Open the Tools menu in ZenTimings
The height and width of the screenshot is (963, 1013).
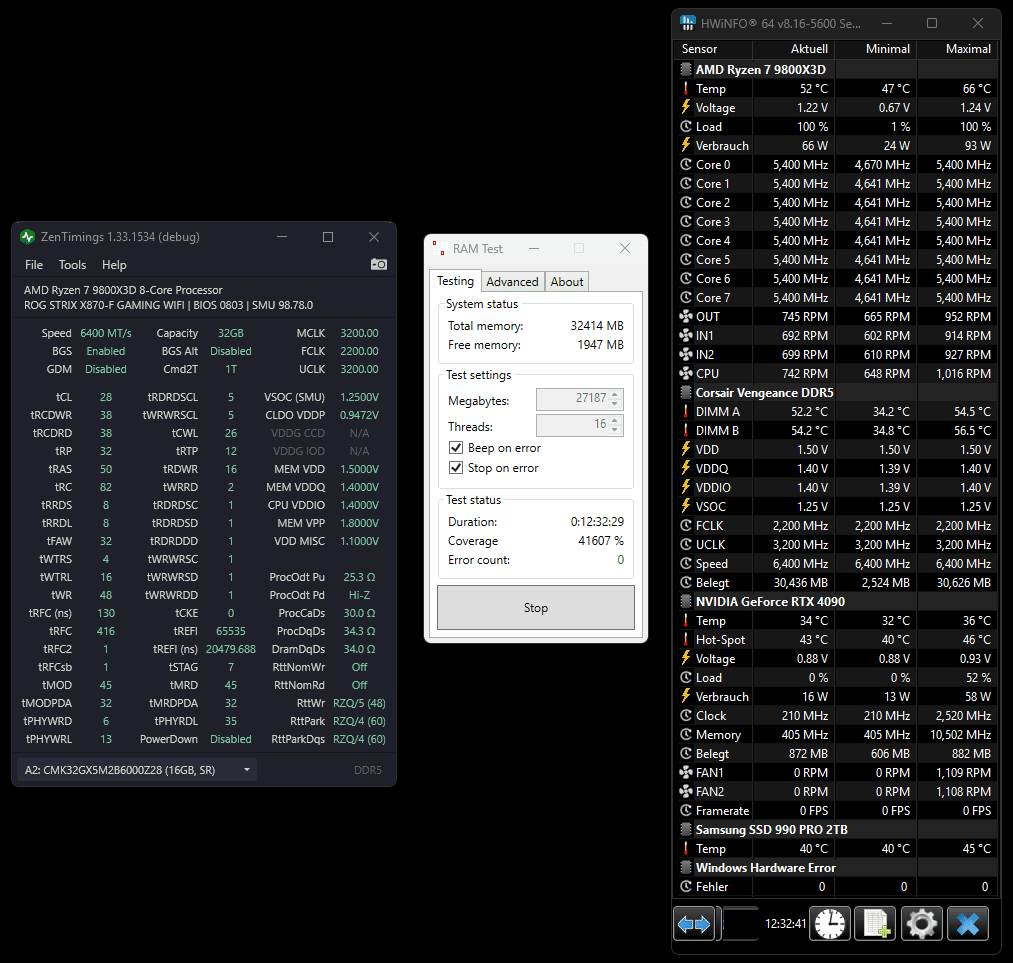(72, 265)
